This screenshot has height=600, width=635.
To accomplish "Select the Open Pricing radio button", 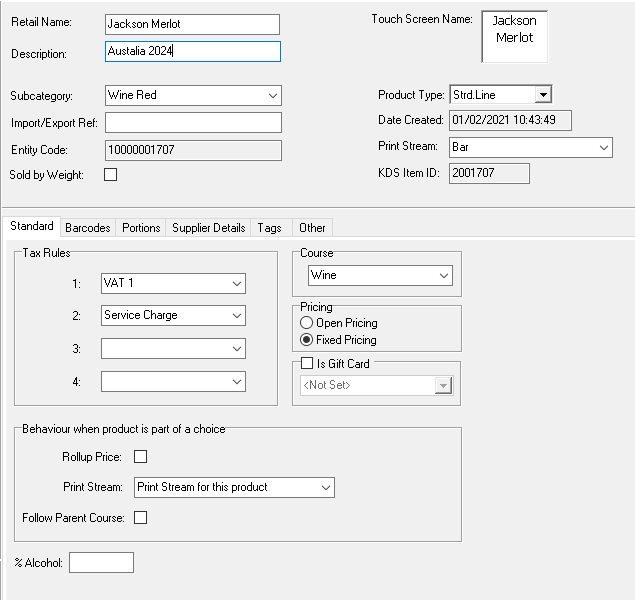I will click(308, 323).
